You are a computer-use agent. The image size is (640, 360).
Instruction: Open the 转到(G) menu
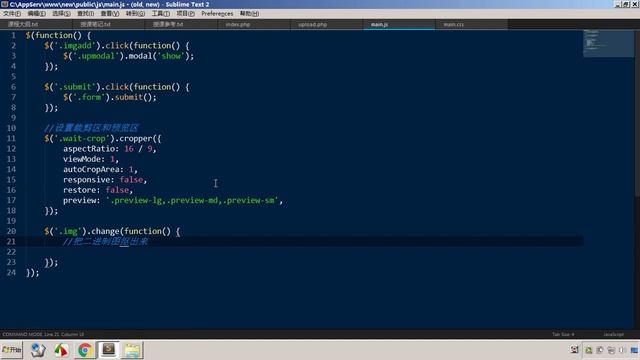135,13
